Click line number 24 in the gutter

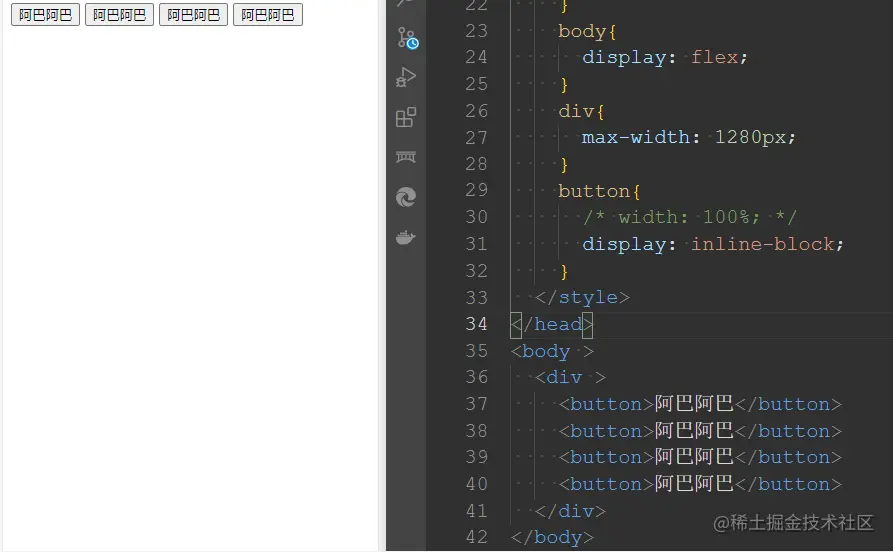(x=476, y=57)
